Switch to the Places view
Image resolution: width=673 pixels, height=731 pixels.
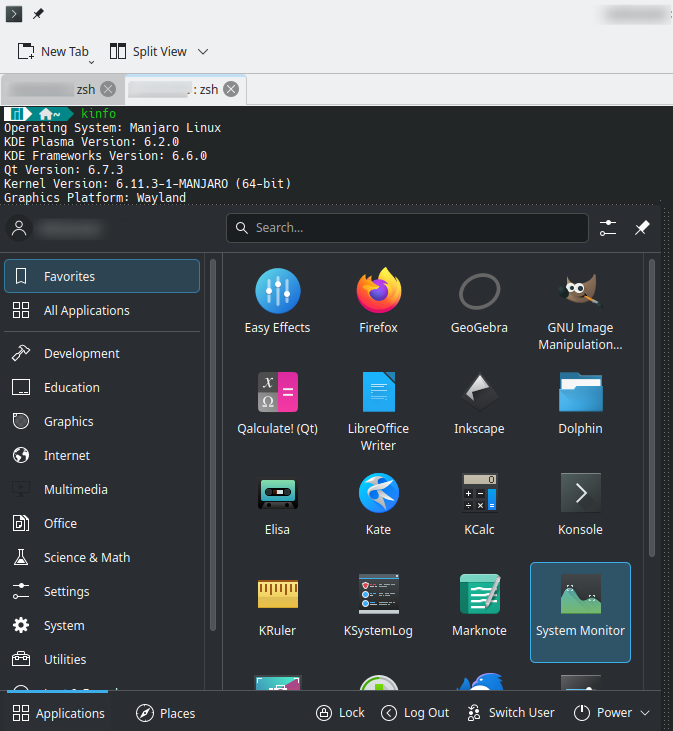coord(165,713)
